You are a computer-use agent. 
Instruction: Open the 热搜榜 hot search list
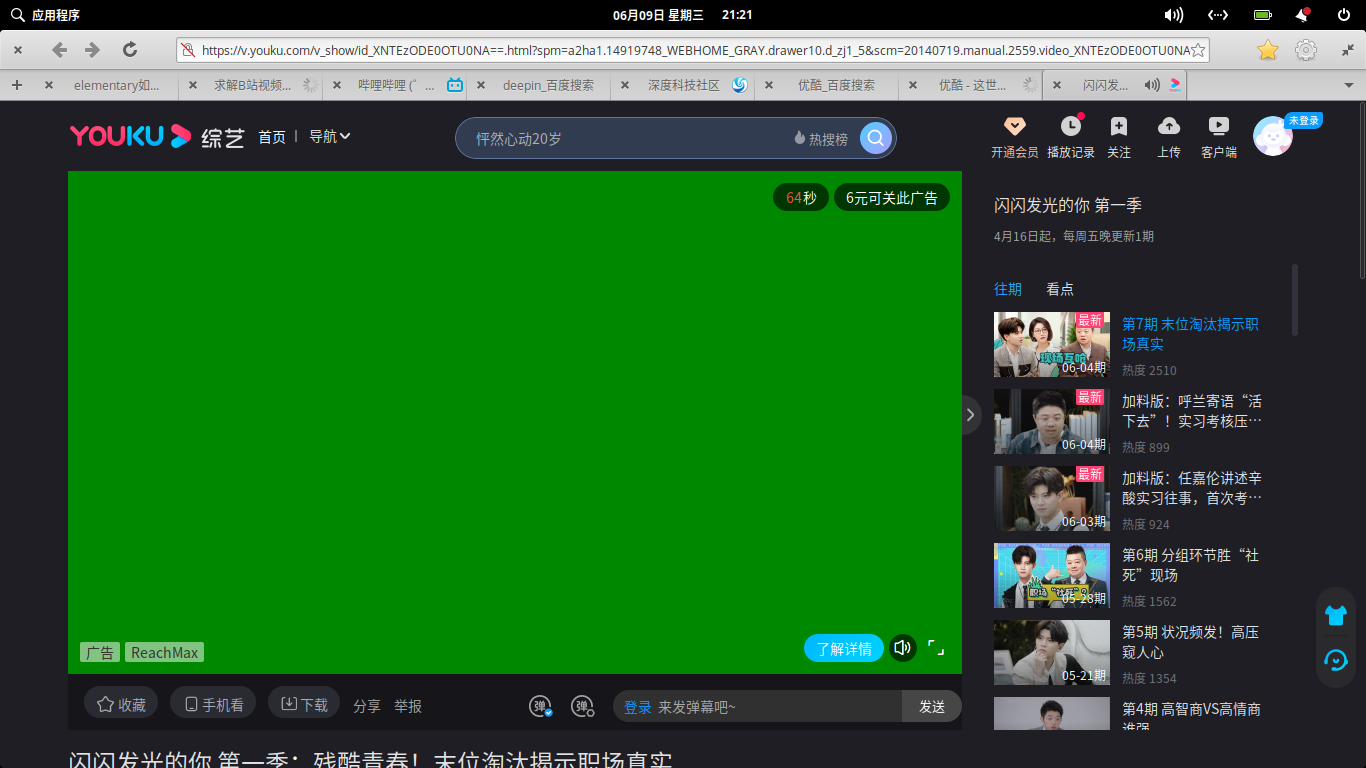821,139
